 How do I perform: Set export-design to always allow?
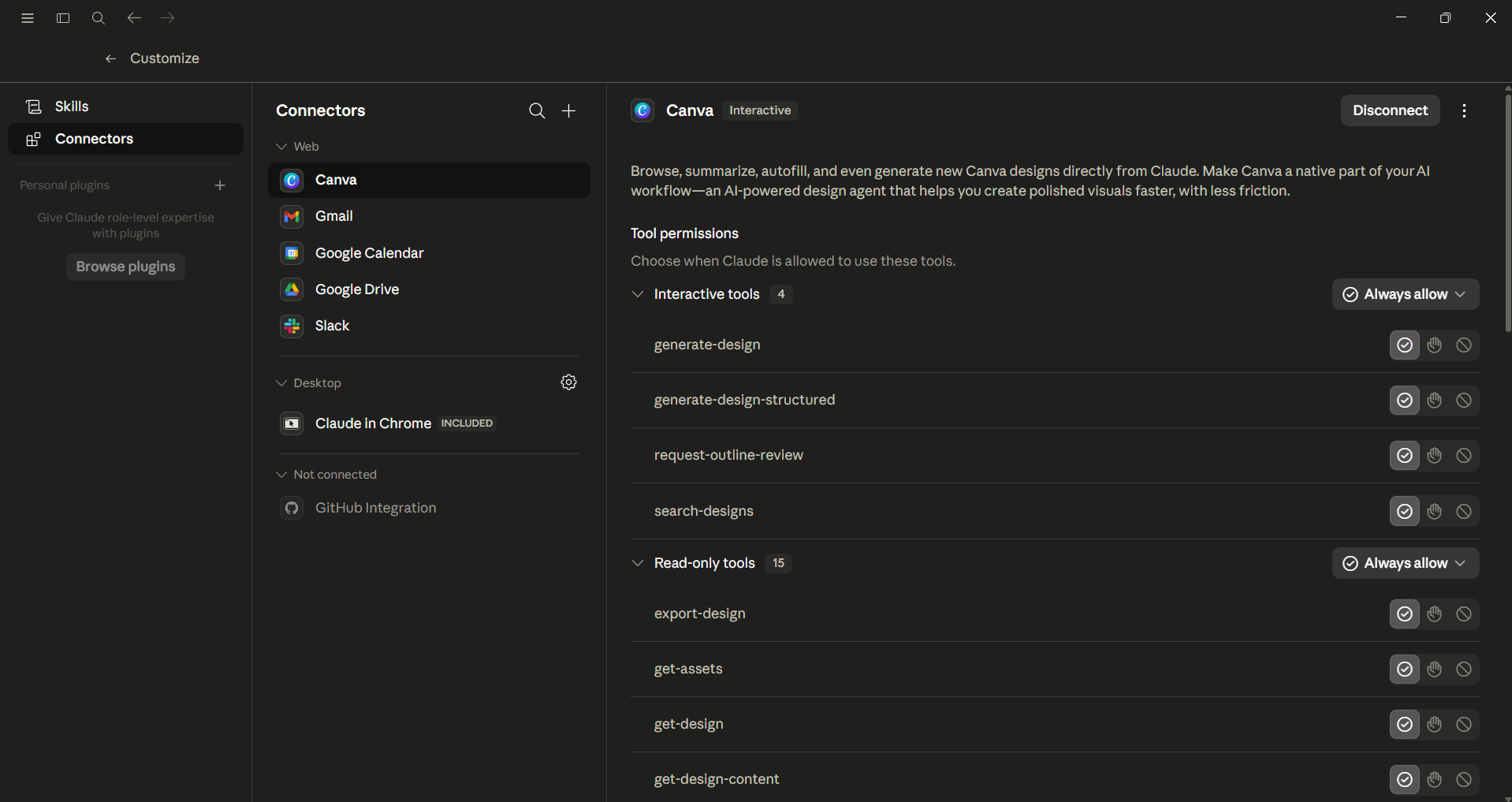pyautogui.click(x=1405, y=614)
